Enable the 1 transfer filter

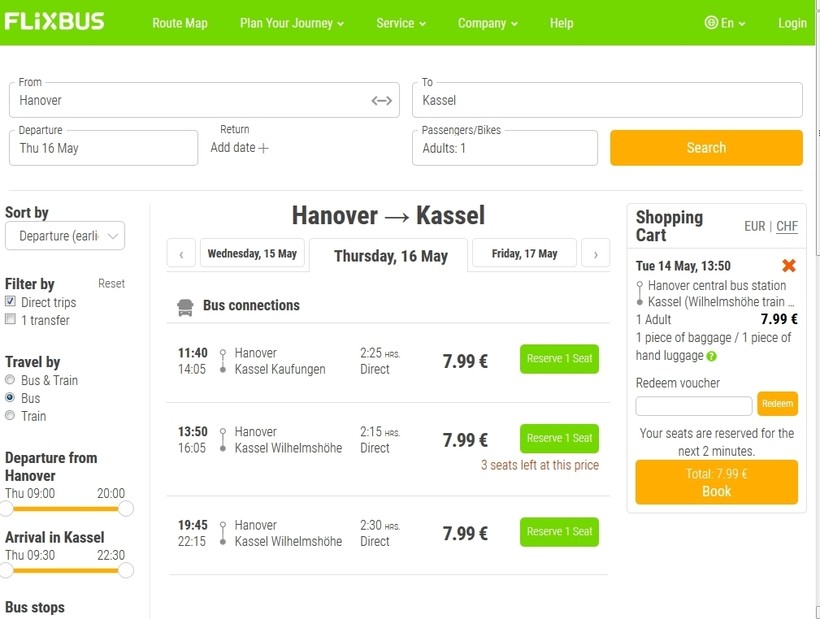(x=11, y=320)
